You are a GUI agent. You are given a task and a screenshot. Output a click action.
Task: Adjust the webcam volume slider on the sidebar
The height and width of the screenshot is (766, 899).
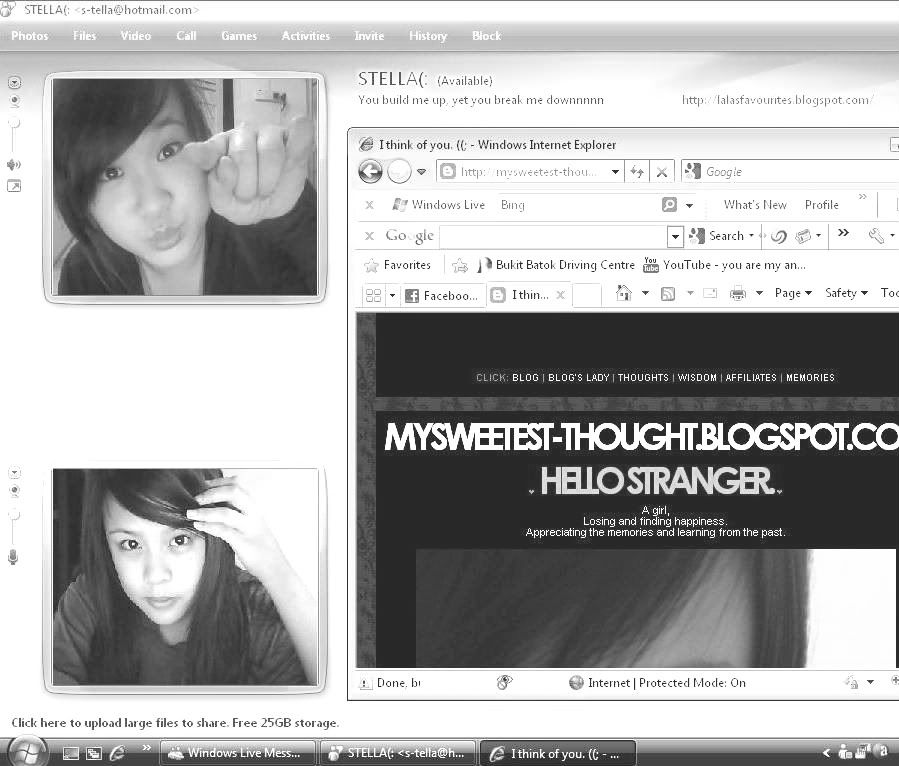tap(13, 125)
